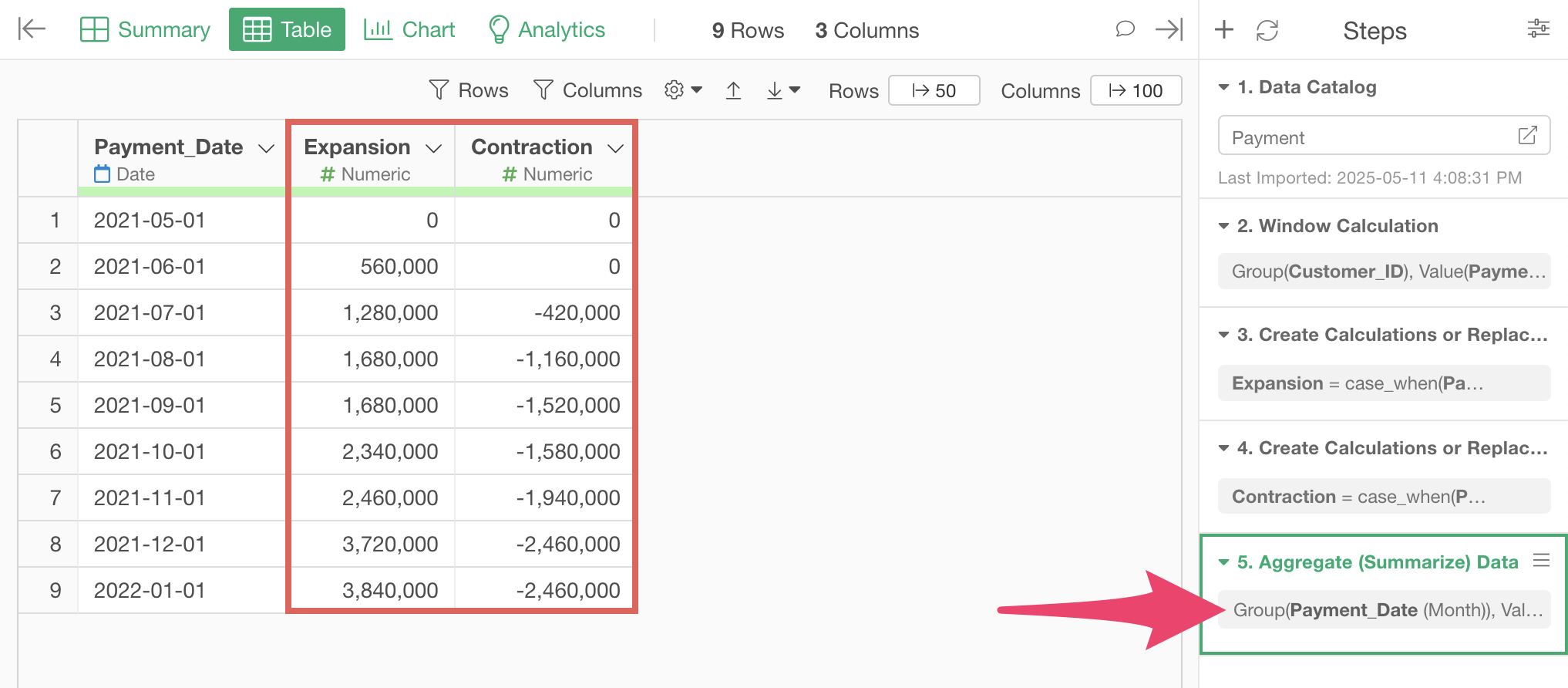
Task: Switch to the Summary tab
Action: click(x=145, y=29)
